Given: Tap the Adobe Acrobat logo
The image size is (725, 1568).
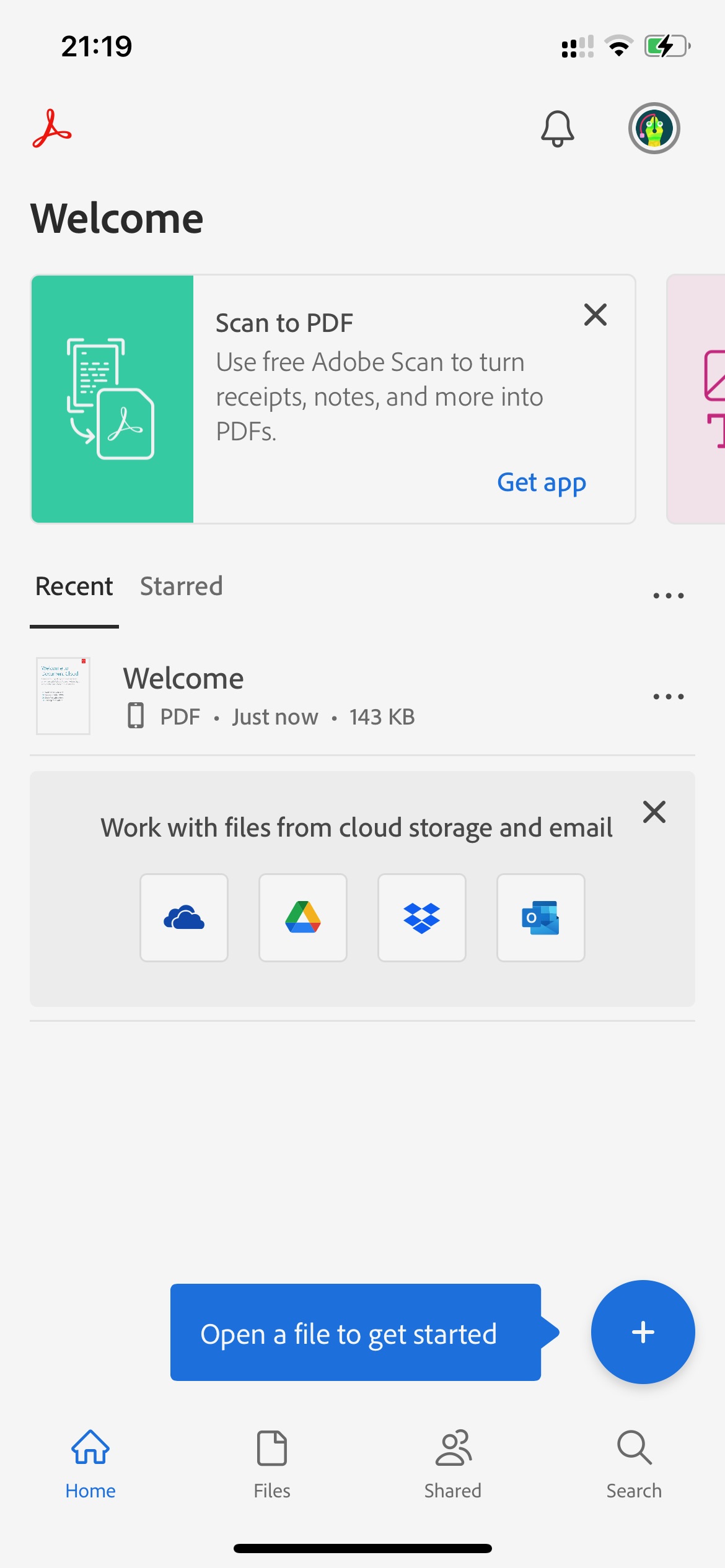Looking at the screenshot, I should 52,129.
